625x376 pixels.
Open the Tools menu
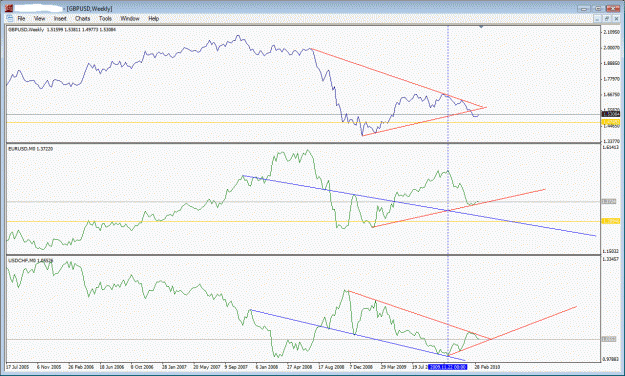(x=105, y=18)
